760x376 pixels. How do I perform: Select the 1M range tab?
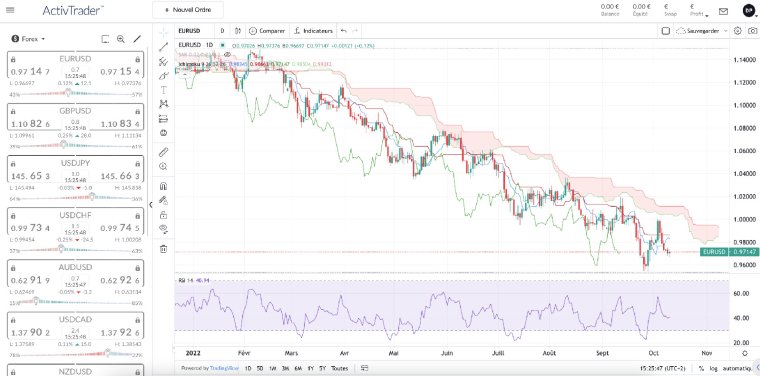[x=273, y=368]
